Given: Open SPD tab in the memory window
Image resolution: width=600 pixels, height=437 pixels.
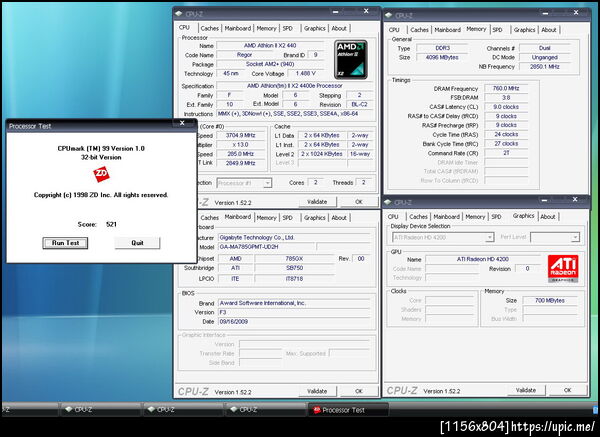Looking at the screenshot, I should [497, 30].
